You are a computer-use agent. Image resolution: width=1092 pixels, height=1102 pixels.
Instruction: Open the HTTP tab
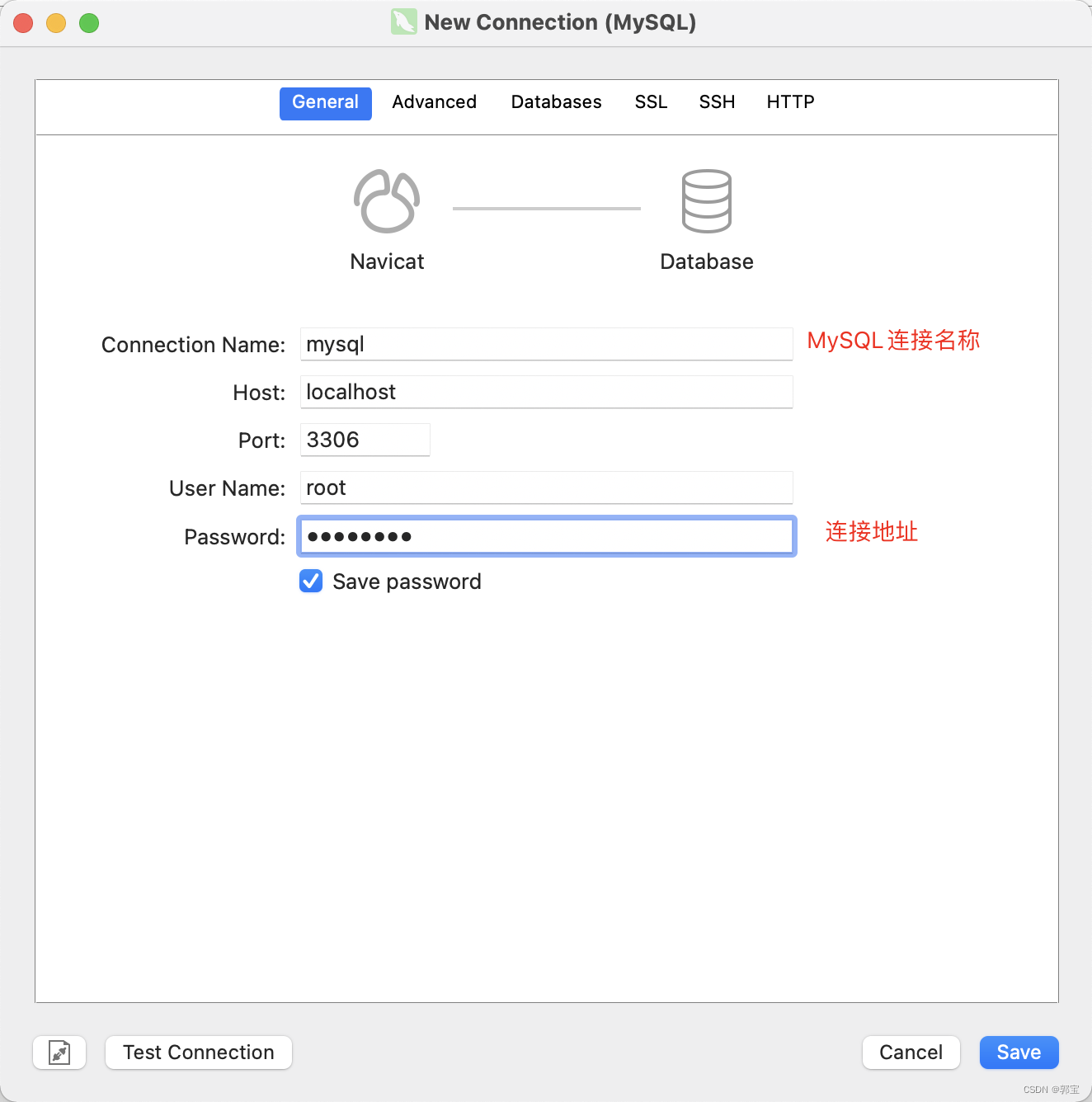pos(789,102)
